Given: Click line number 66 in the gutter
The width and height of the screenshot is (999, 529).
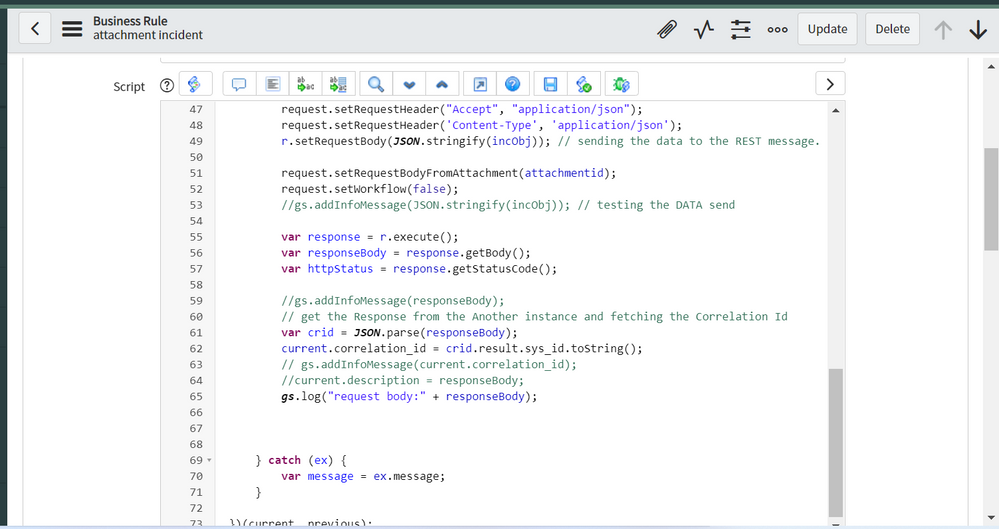Looking at the screenshot, I should coord(196,412).
